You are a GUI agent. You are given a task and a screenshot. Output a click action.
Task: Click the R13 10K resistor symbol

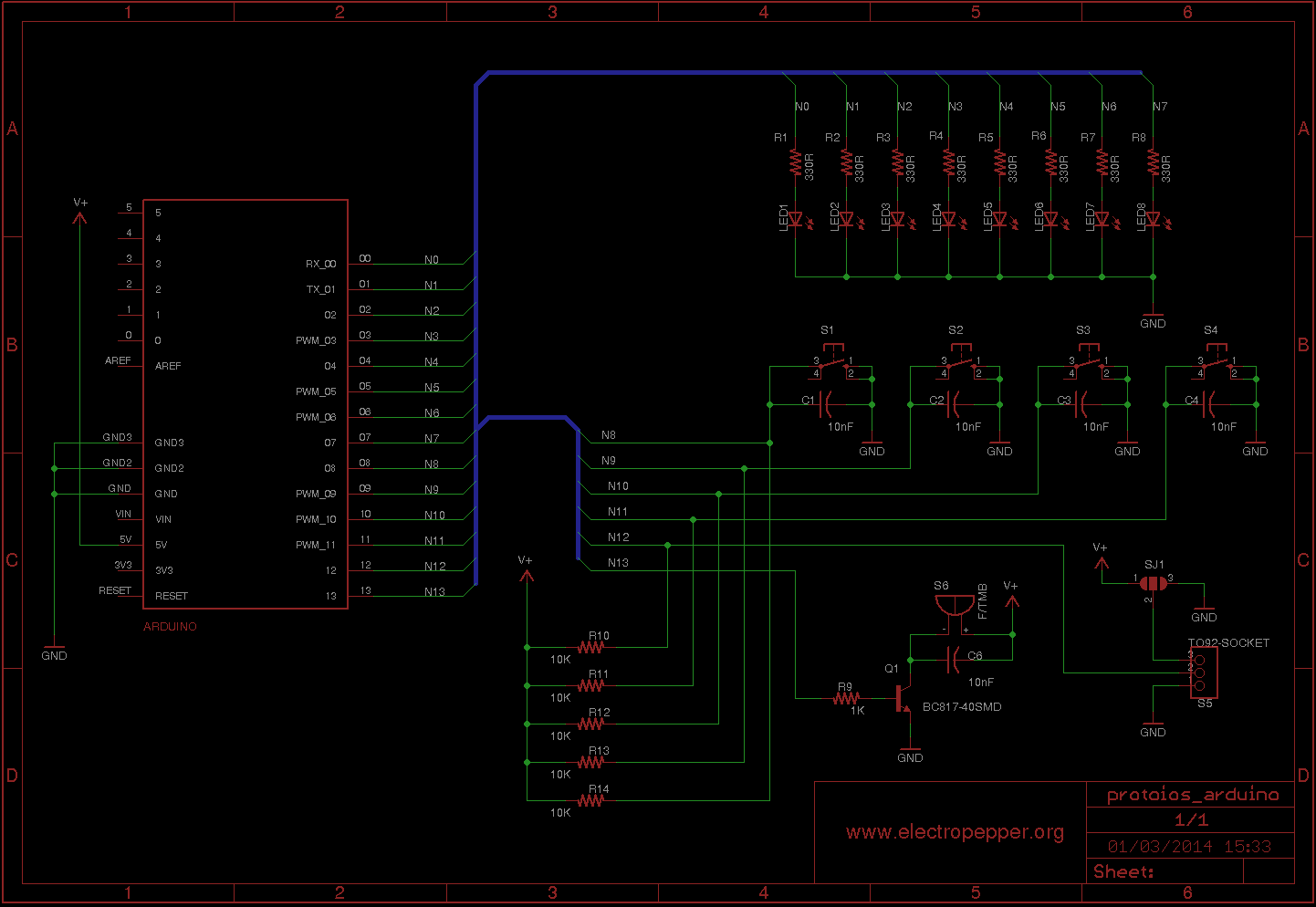pyautogui.click(x=590, y=762)
